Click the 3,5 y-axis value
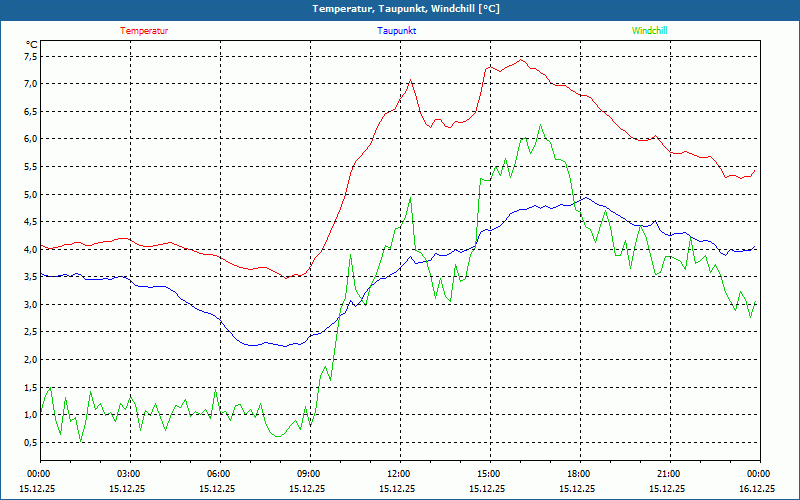800x500 pixels. click(x=31, y=277)
